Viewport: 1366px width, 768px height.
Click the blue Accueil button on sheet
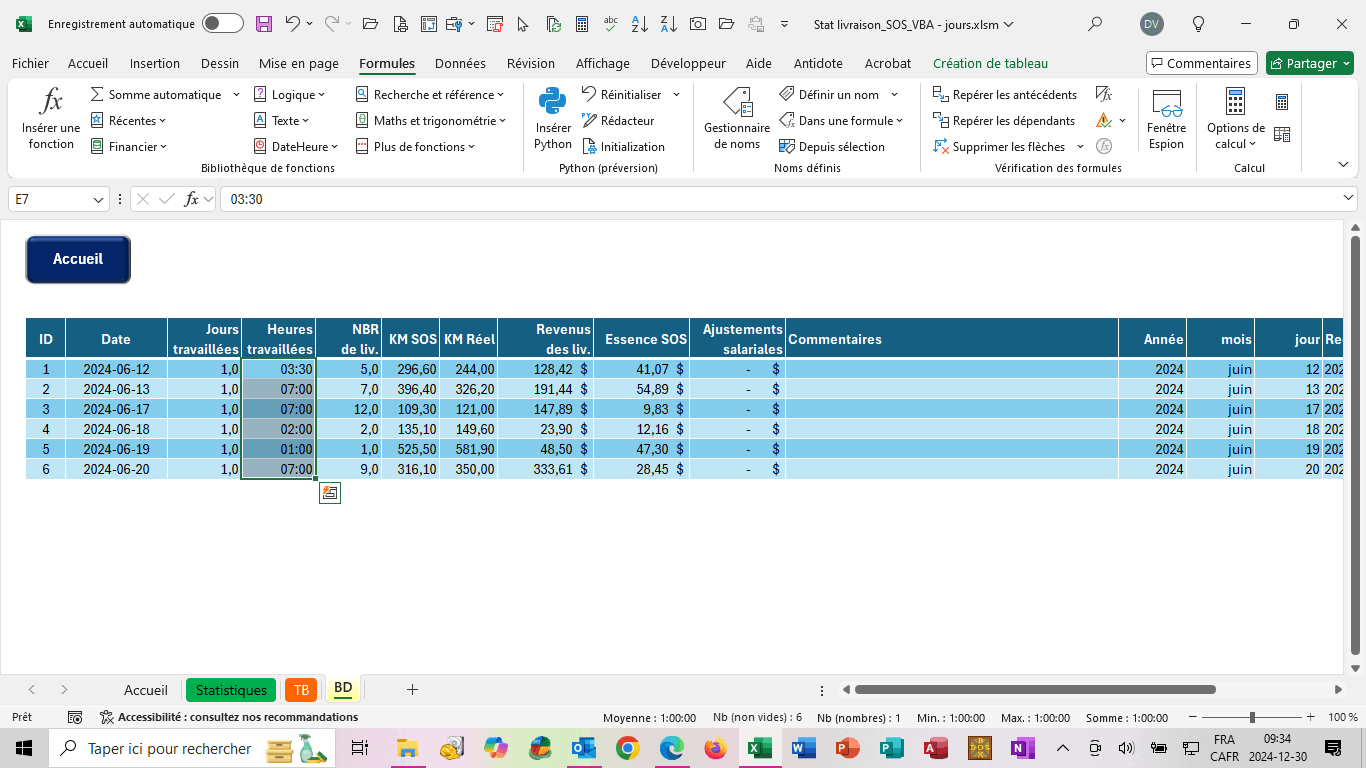(x=78, y=259)
